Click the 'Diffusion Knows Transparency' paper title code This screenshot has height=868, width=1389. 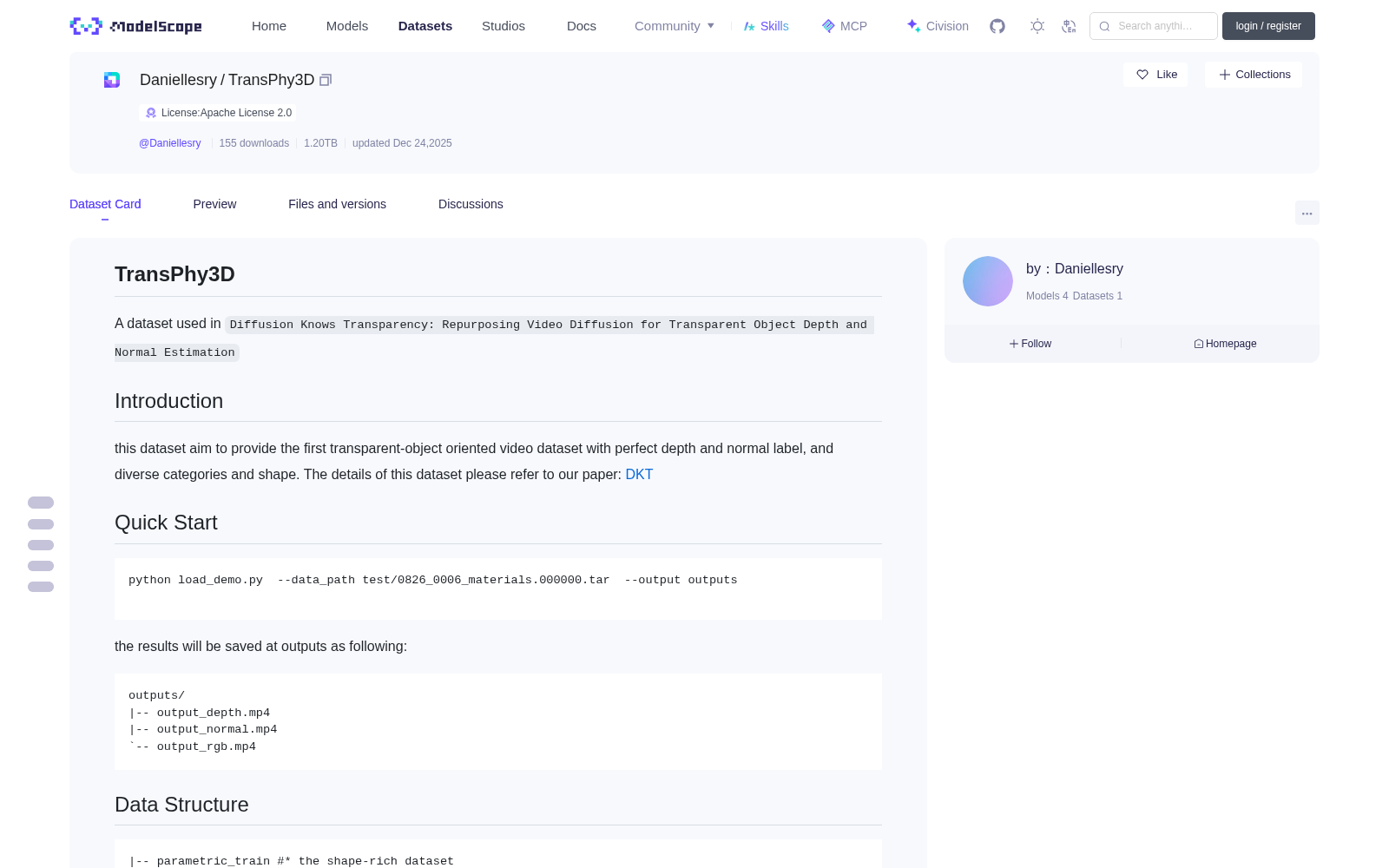point(494,338)
